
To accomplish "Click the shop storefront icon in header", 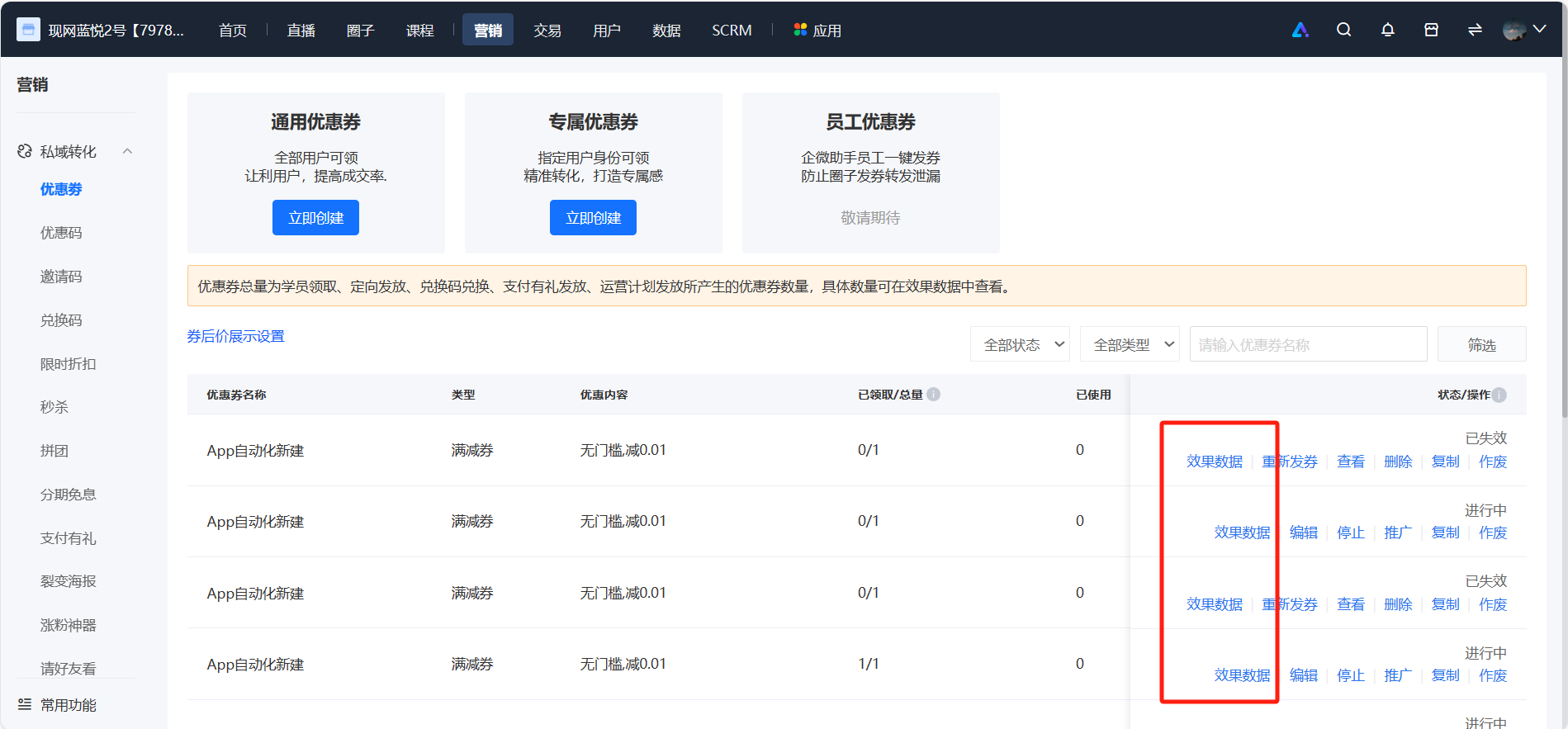I will 1432,30.
